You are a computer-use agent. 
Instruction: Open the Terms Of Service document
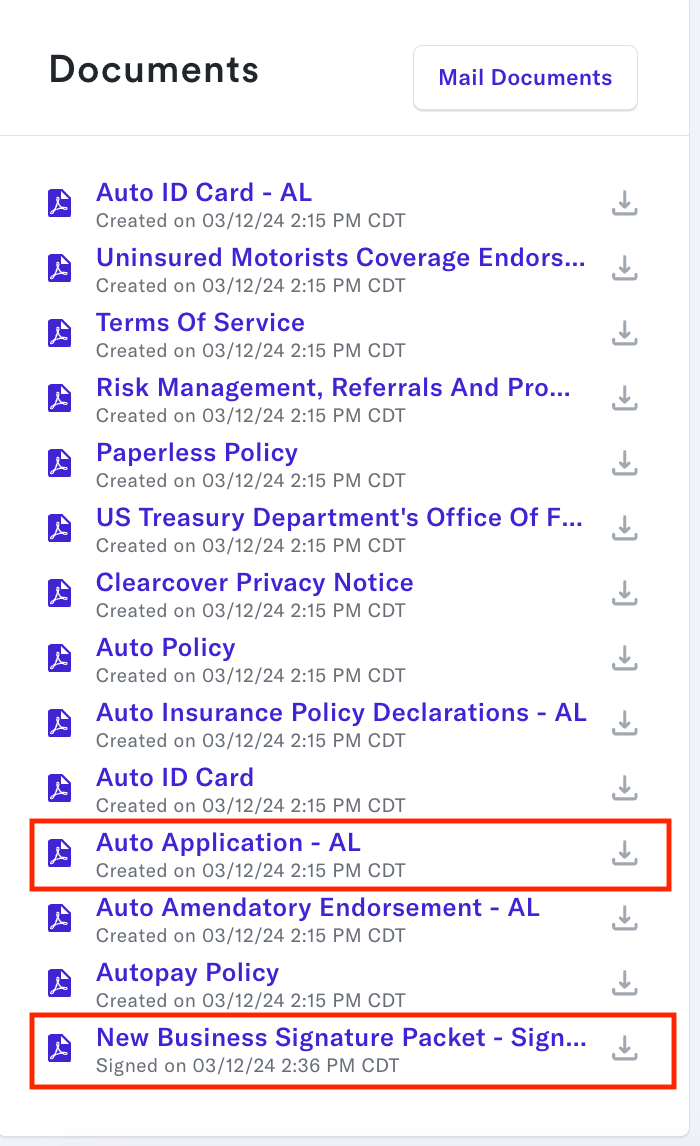click(x=200, y=322)
